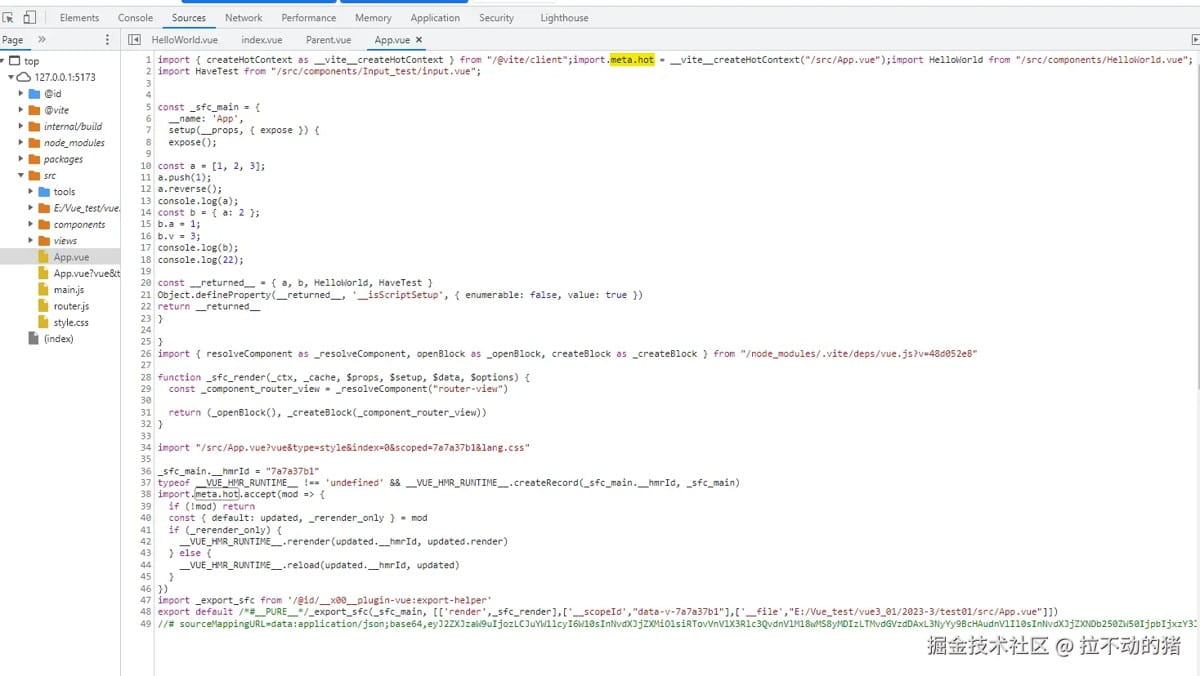Select the Sources panel tab

189,17
